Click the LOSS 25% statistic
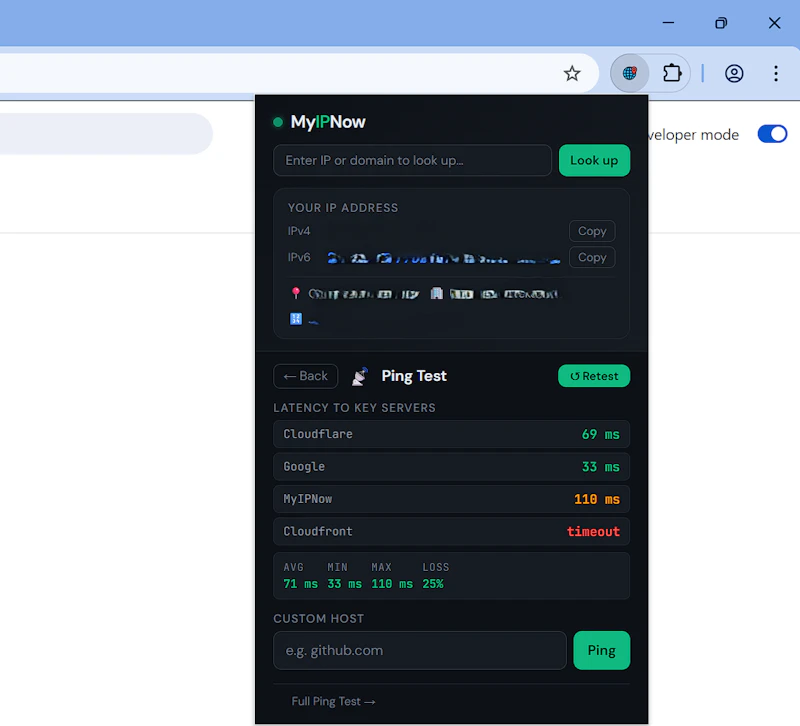The width and height of the screenshot is (800, 726). click(436, 577)
